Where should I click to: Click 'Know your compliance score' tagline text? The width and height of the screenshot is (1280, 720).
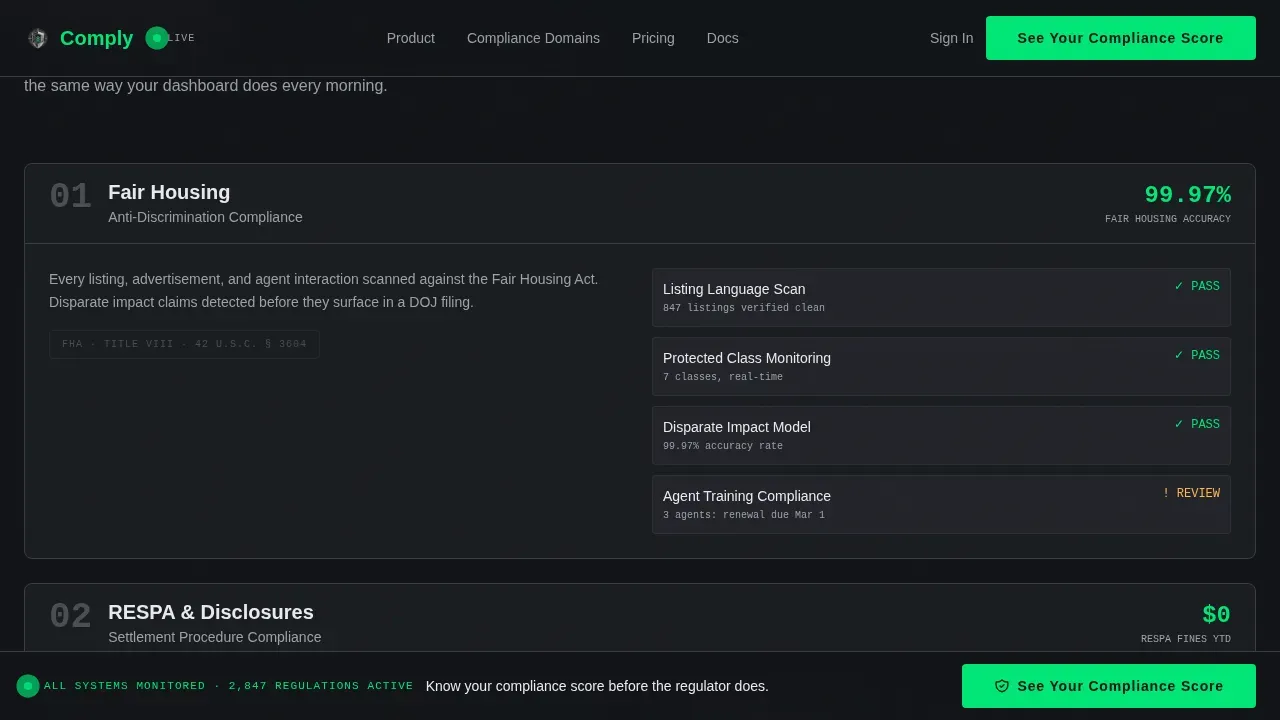[x=597, y=686]
